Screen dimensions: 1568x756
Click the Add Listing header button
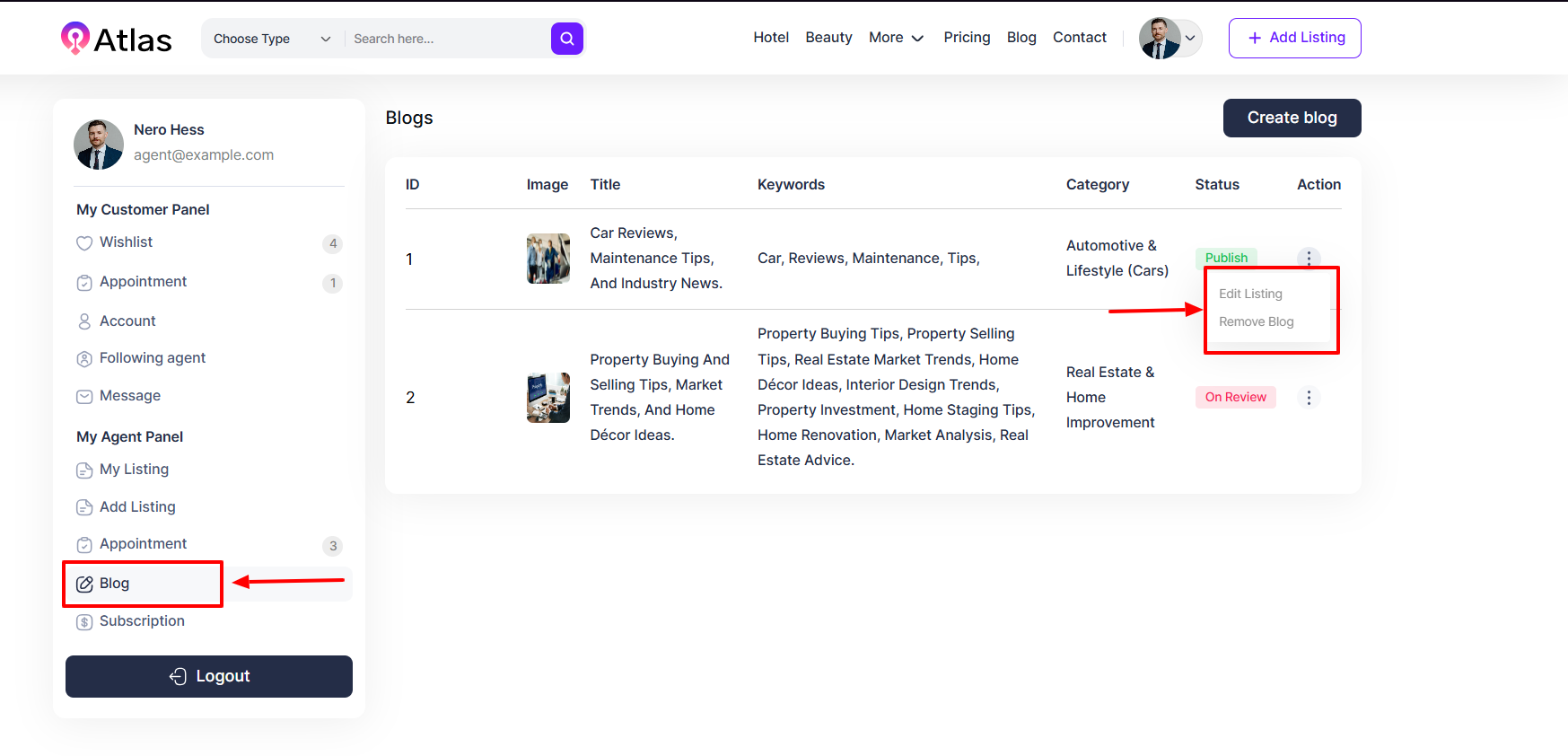(1294, 38)
